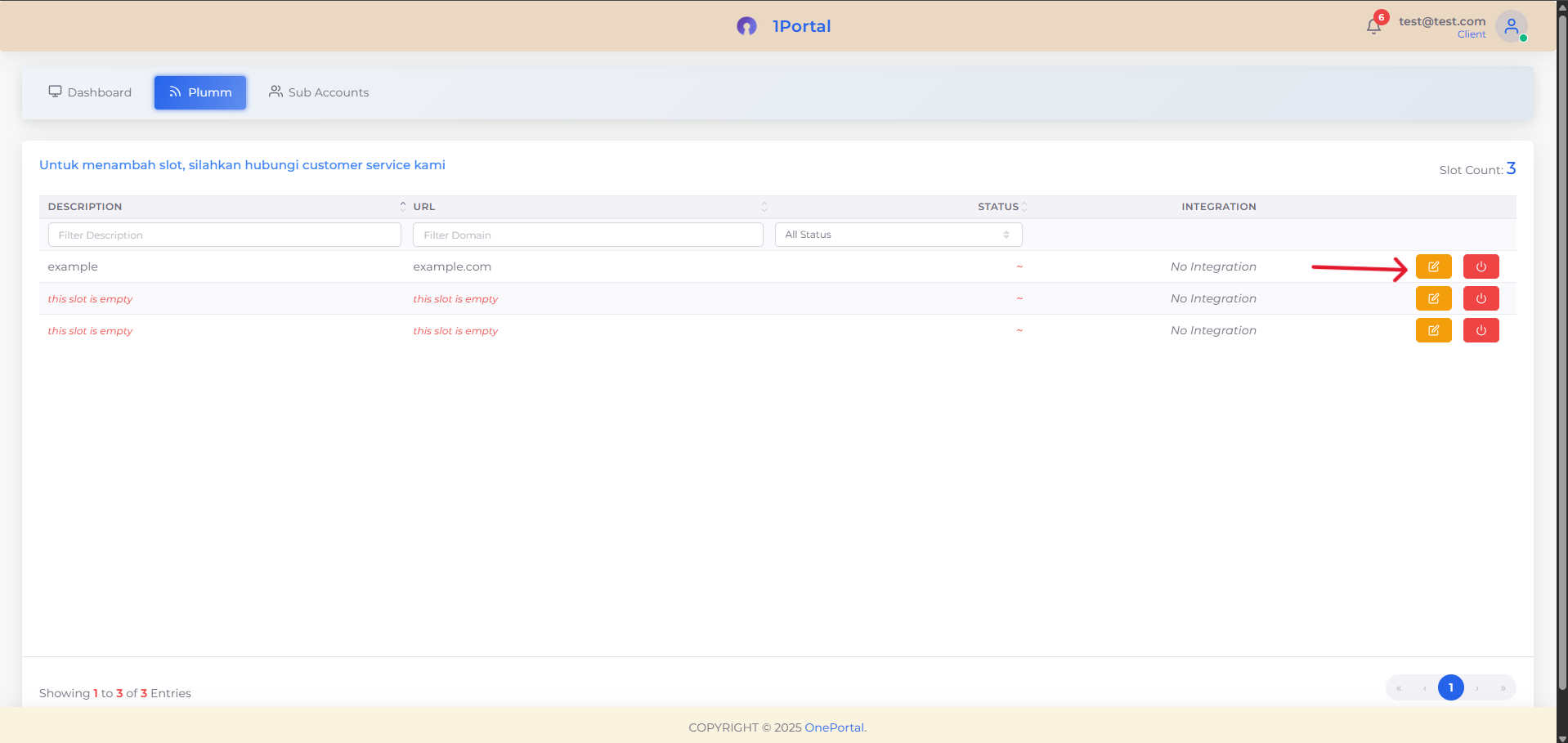Sort table by Status column
Image resolution: width=1568 pixels, height=743 pixels.
[1024, 207]
